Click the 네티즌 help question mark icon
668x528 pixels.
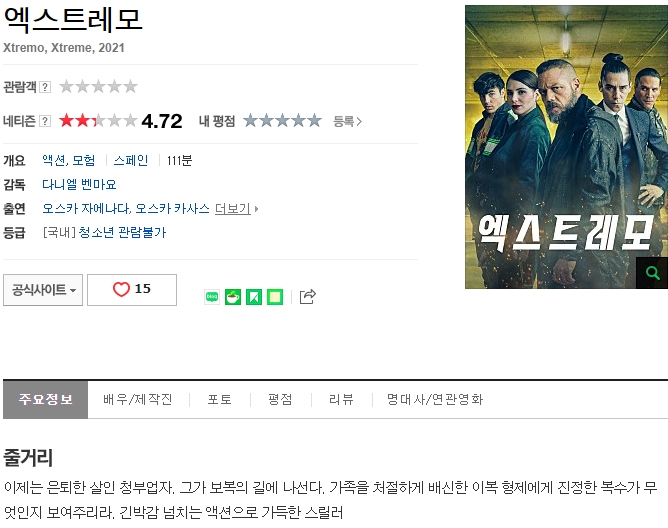click(x=45, y=121)
